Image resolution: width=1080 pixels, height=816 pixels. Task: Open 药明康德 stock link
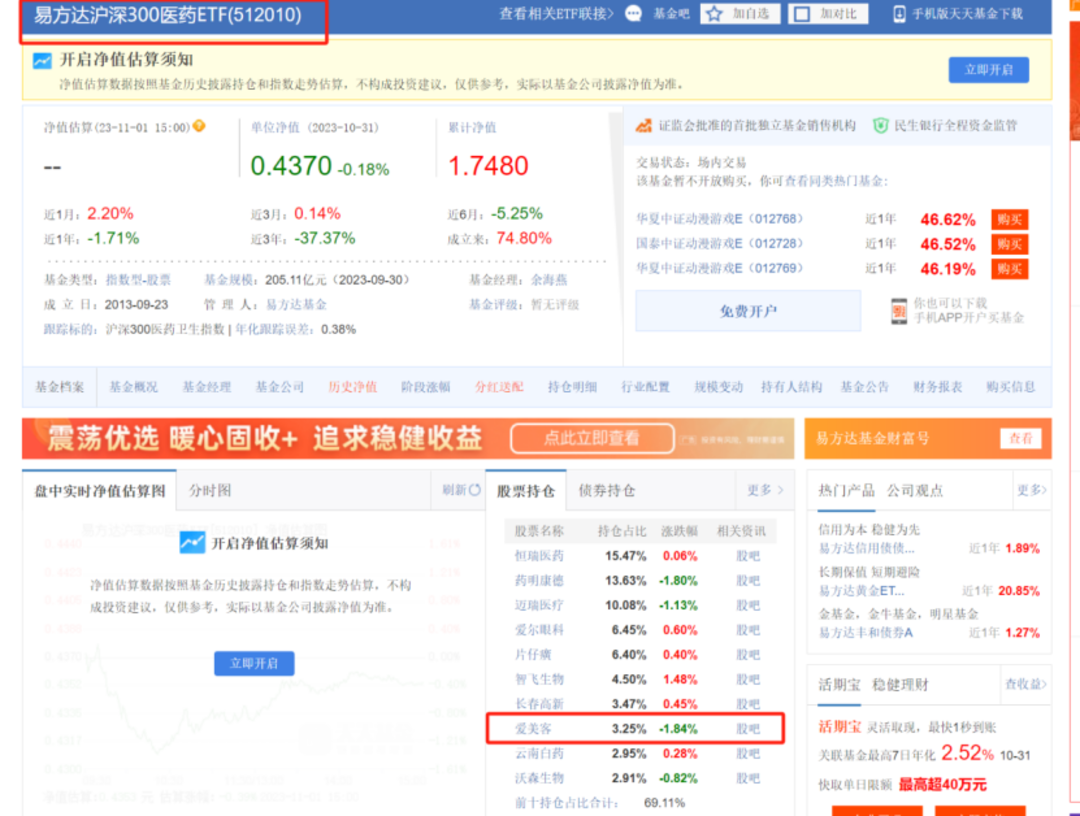point(539,580)
